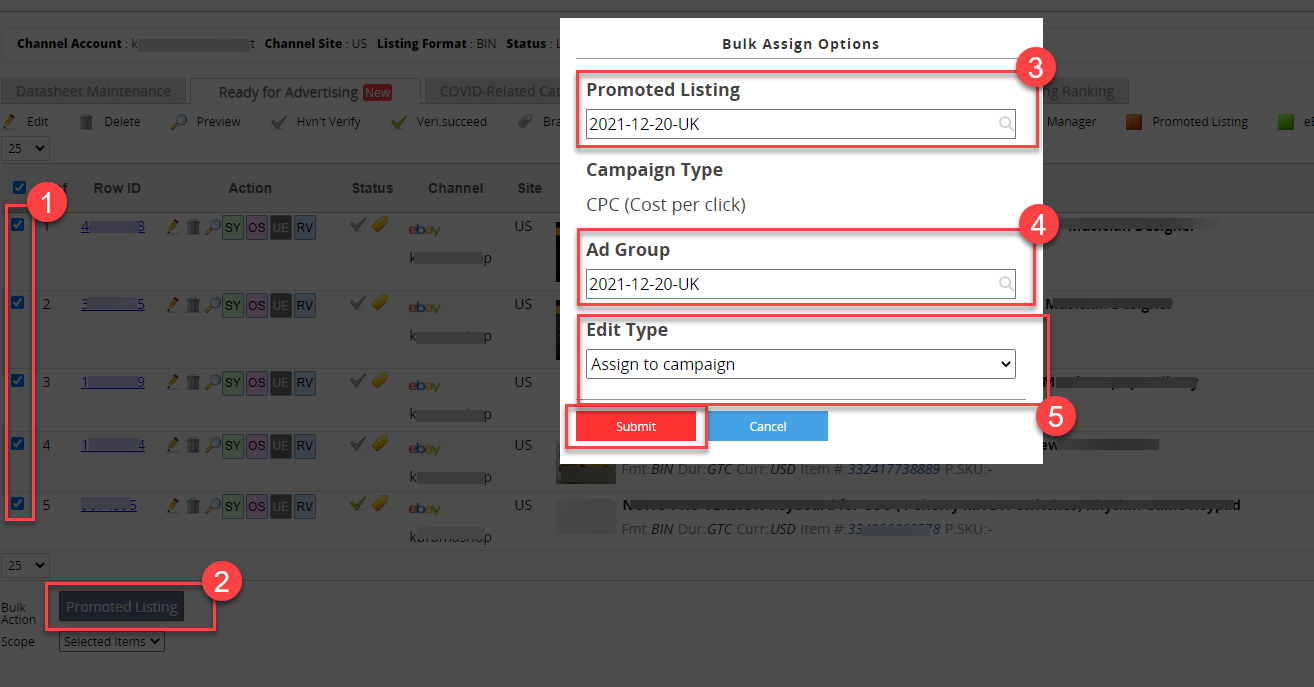Click the magnifier preview icon in row 4

212,444
